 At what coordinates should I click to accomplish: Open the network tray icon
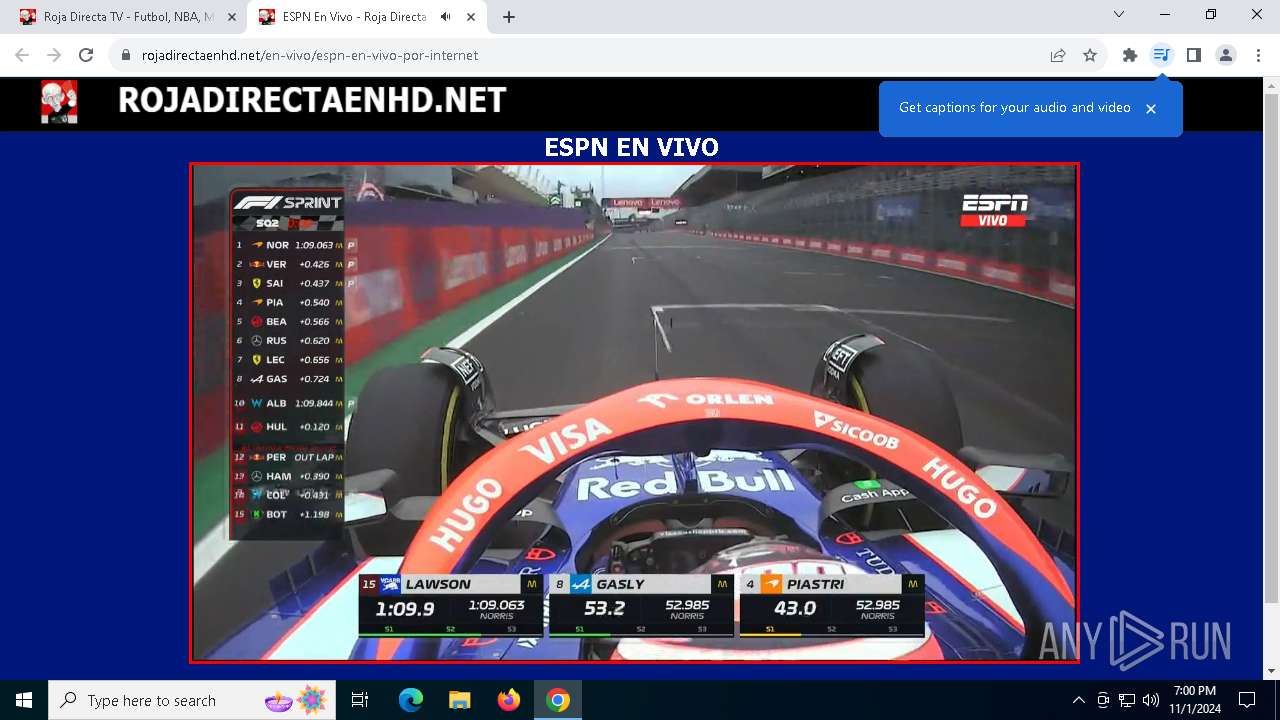click(x=1127, y=700)
